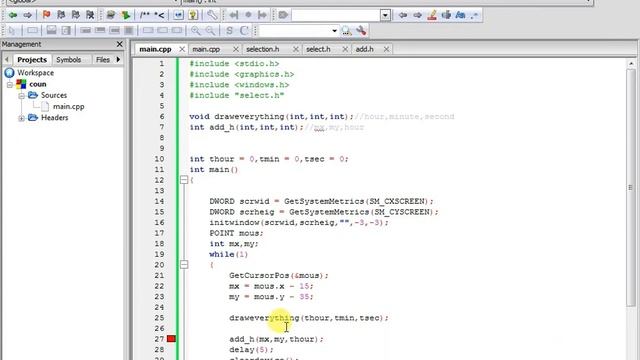The height and width of the screenshot is (360, 640).
Task: Switch to the Projects tab
Action: [32, 60]
